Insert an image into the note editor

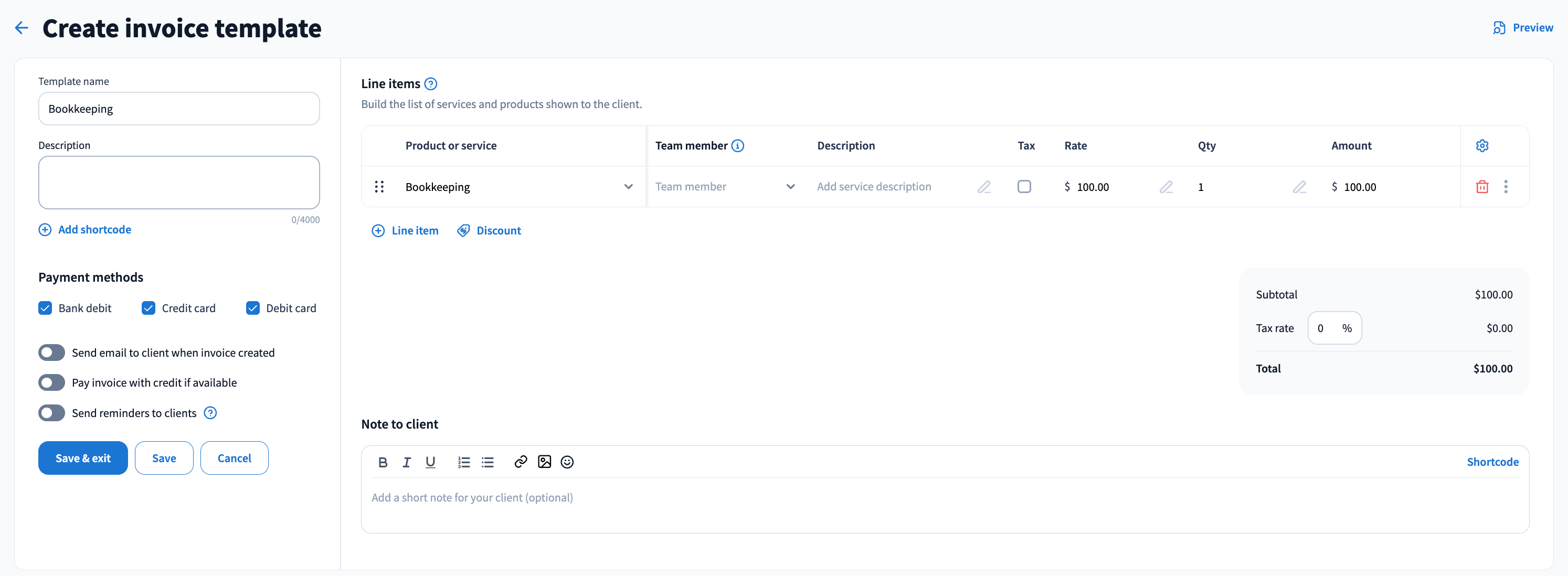pyautogui.click(x=544, y=462)
